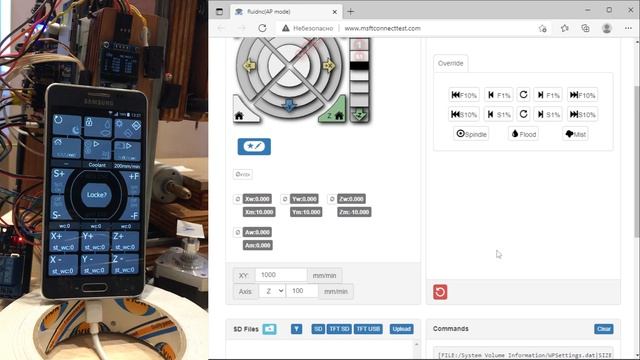Click the page vertical scrollbar
640x360 pixels.
[x=637, y=161]
